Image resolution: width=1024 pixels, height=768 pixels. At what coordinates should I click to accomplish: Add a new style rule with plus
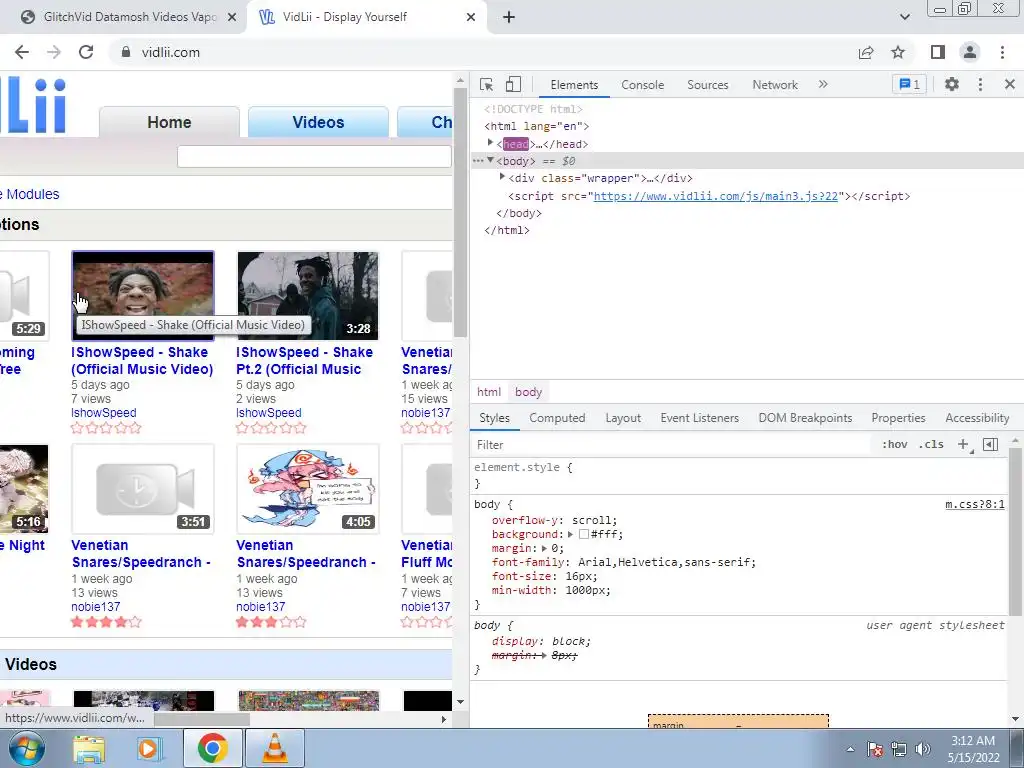[963, 445]
